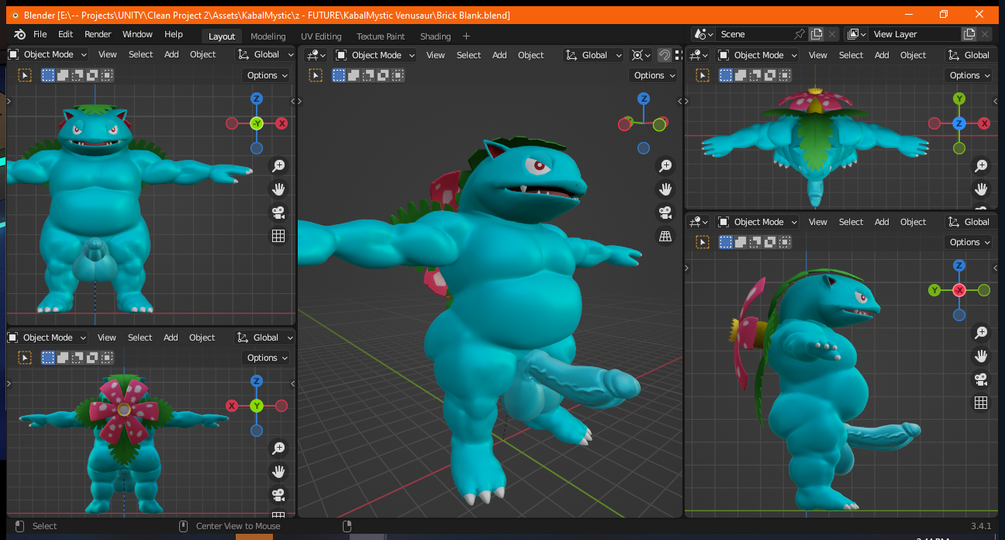The width and height of the screenshot is (1005, 540).
Task: Add a workspace with the plus button
Action: 467,37
